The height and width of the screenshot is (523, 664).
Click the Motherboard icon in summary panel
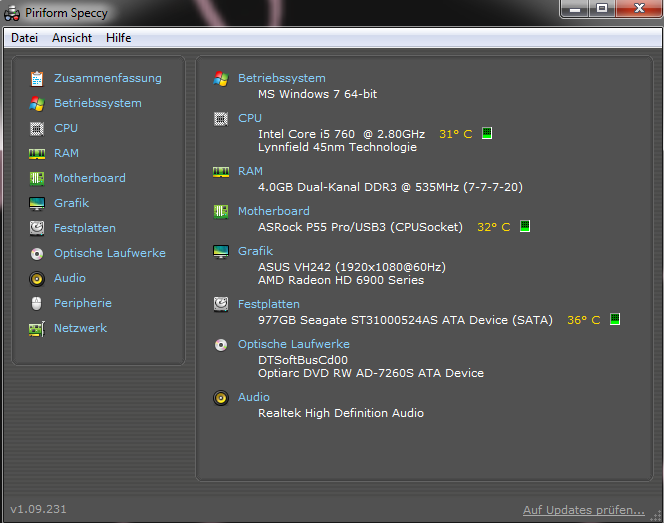(221, 211)
